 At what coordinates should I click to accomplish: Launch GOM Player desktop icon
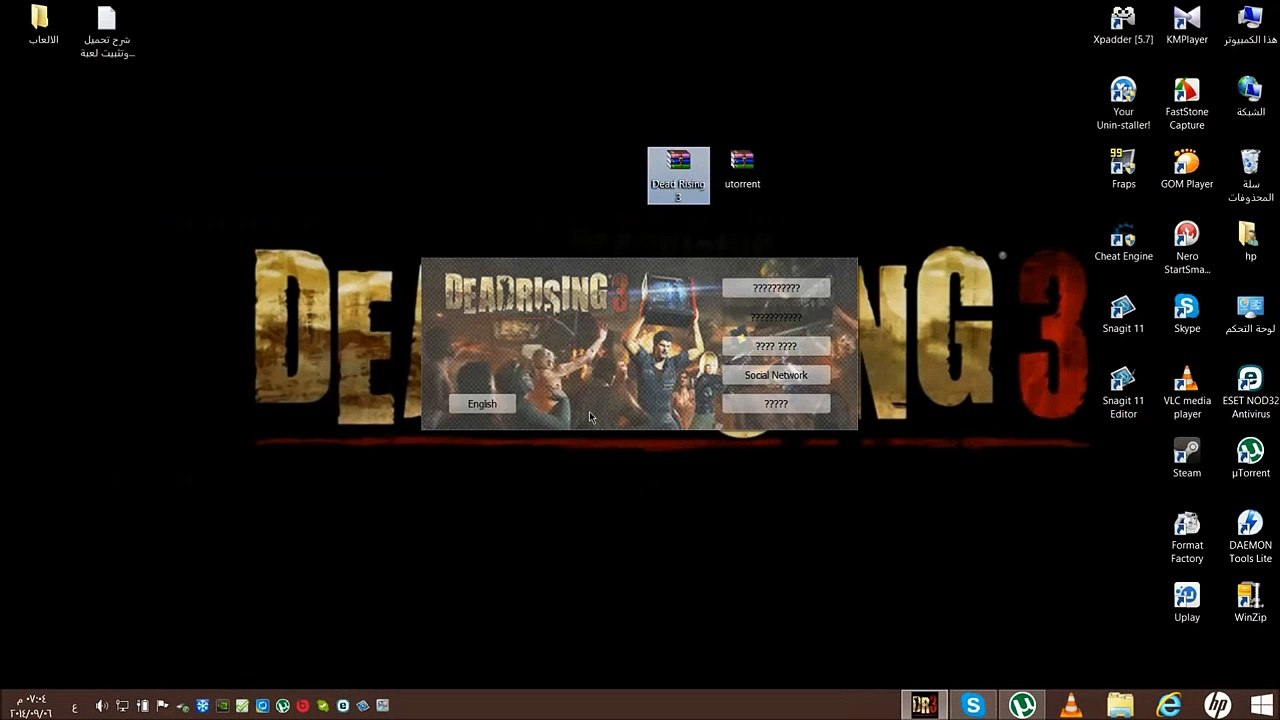click(x=1187, y=169)
